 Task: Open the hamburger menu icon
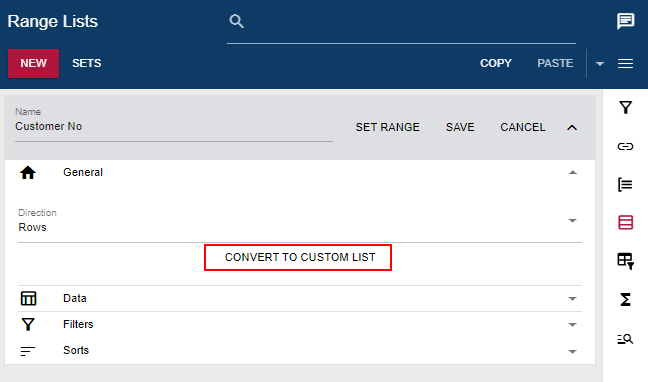click(625, 64)
